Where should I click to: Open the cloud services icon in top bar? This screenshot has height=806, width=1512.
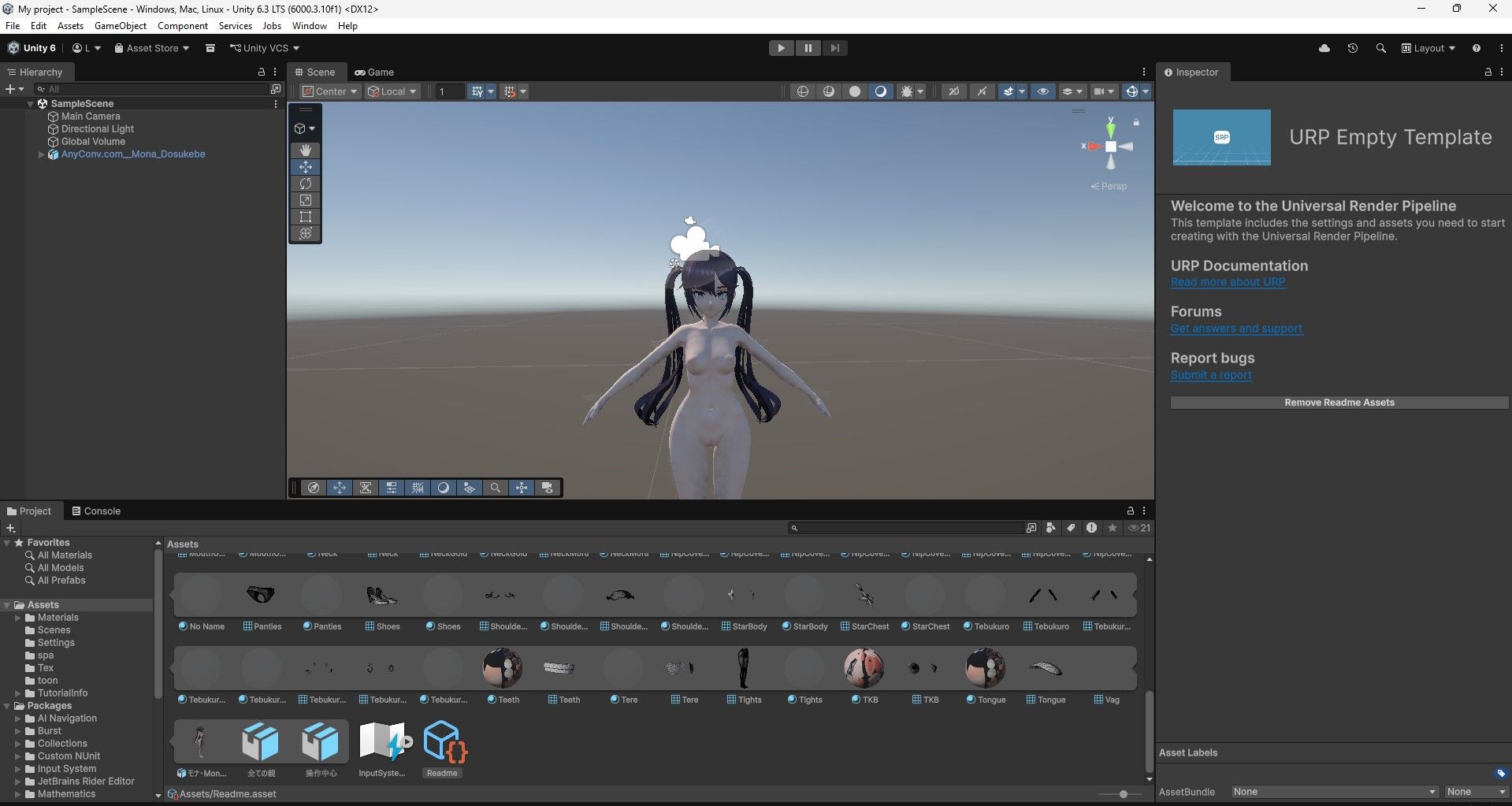(1324, 48)
